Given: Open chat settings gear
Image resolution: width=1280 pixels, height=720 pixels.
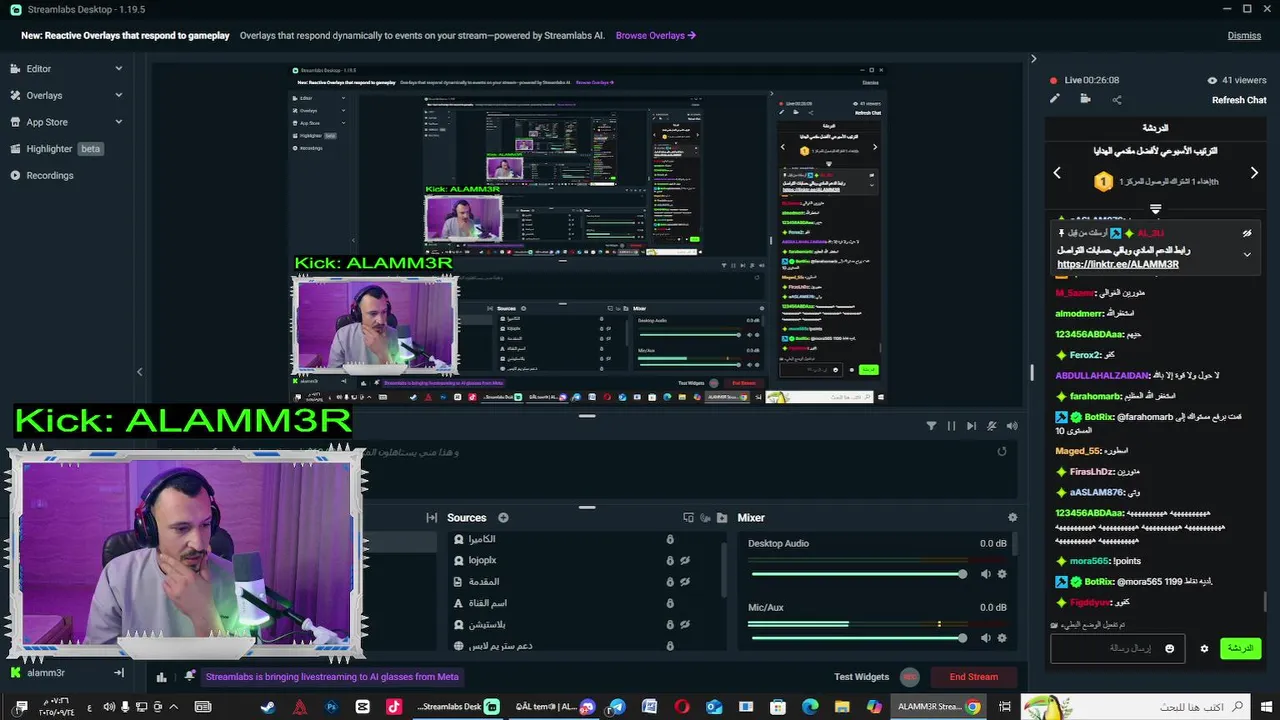Looking at the screenshot, I should click(1204, 649).
